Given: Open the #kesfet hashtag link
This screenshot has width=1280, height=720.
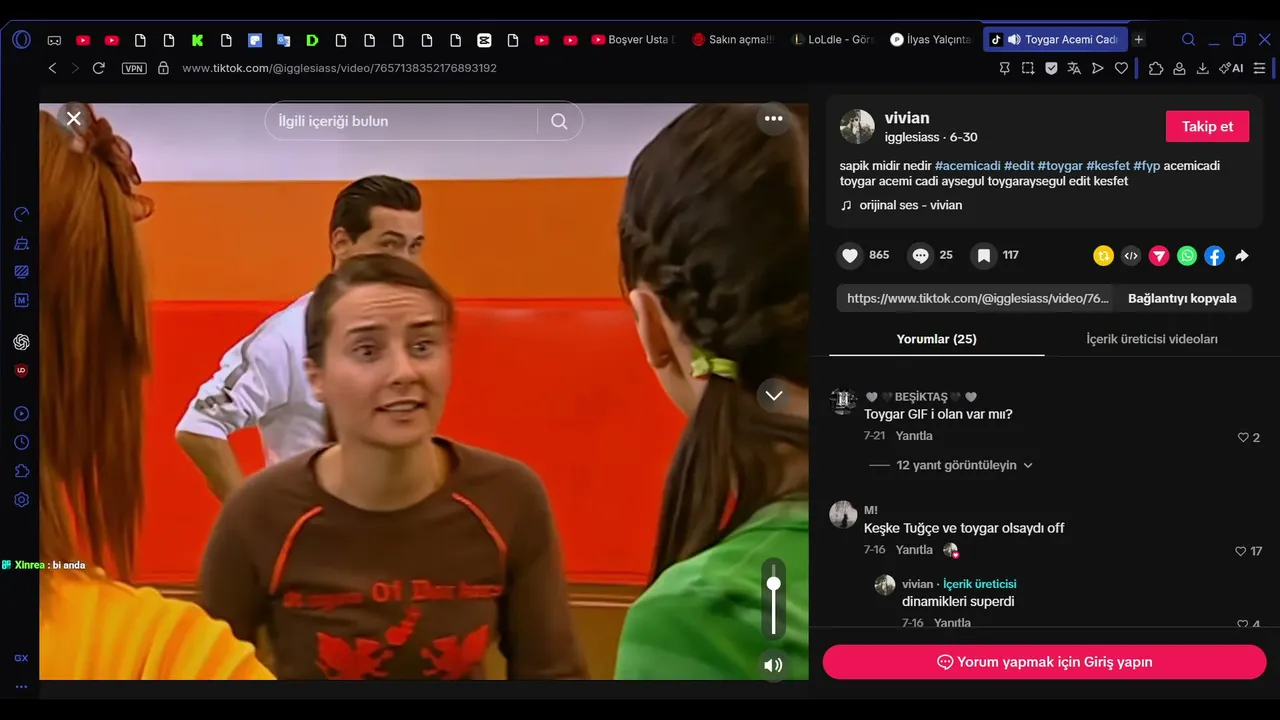Looking at the screenshot, I should click(1108, 166).
